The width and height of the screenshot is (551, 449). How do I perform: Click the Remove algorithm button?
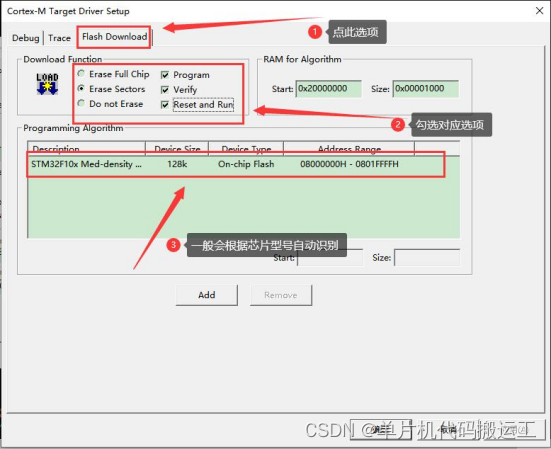(281, 295)
